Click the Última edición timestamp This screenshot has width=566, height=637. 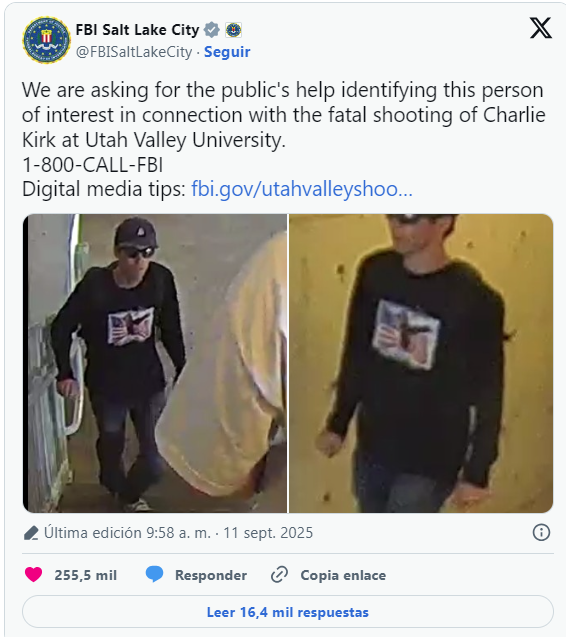click(178, 533)
